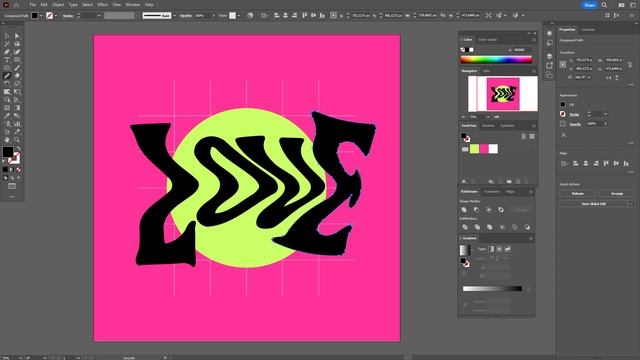Open the Window menu
640x360 pixels.
click(x=133, y=4)
